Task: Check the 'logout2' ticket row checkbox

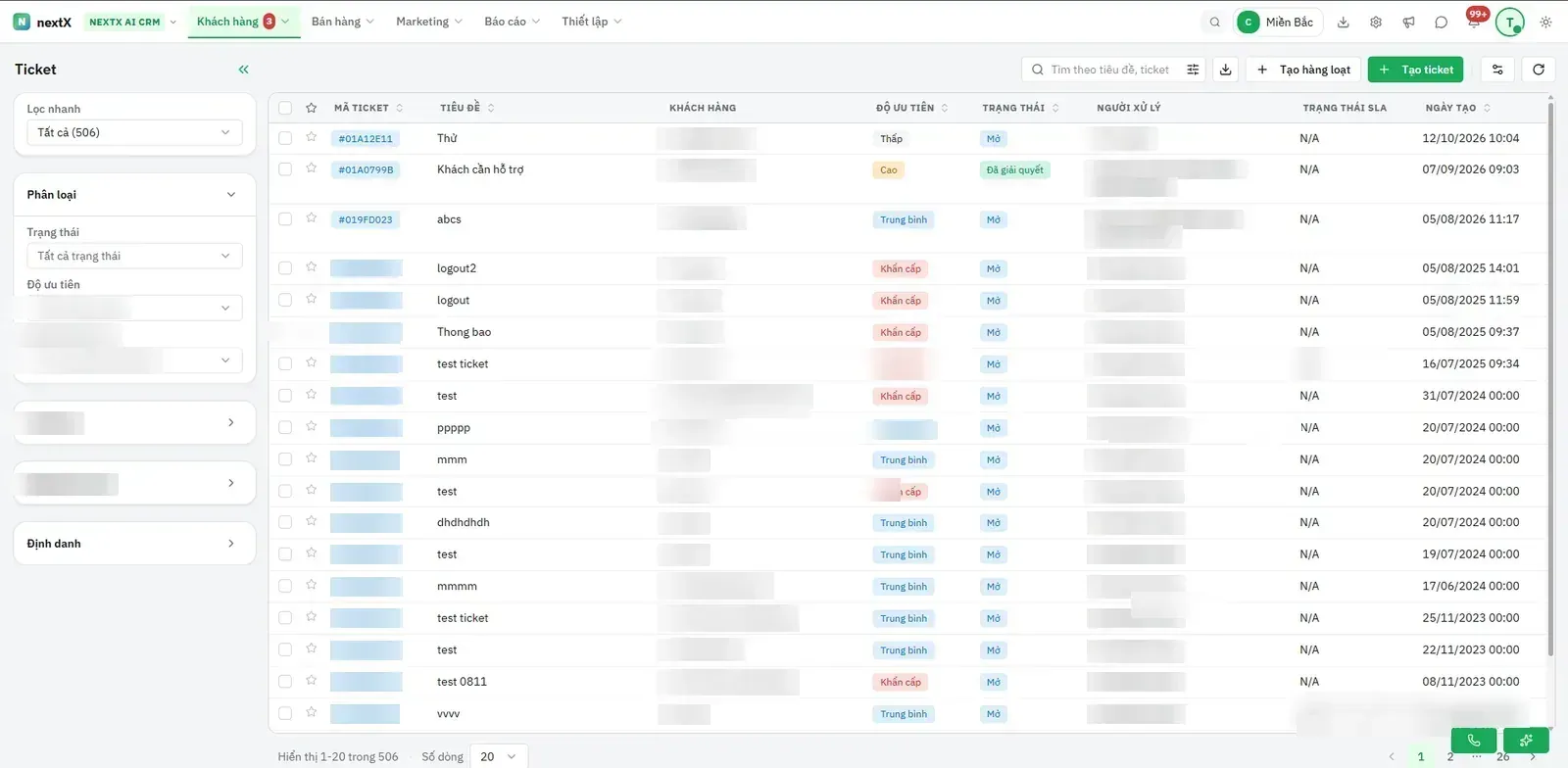Action: click(x=285, y=267)
